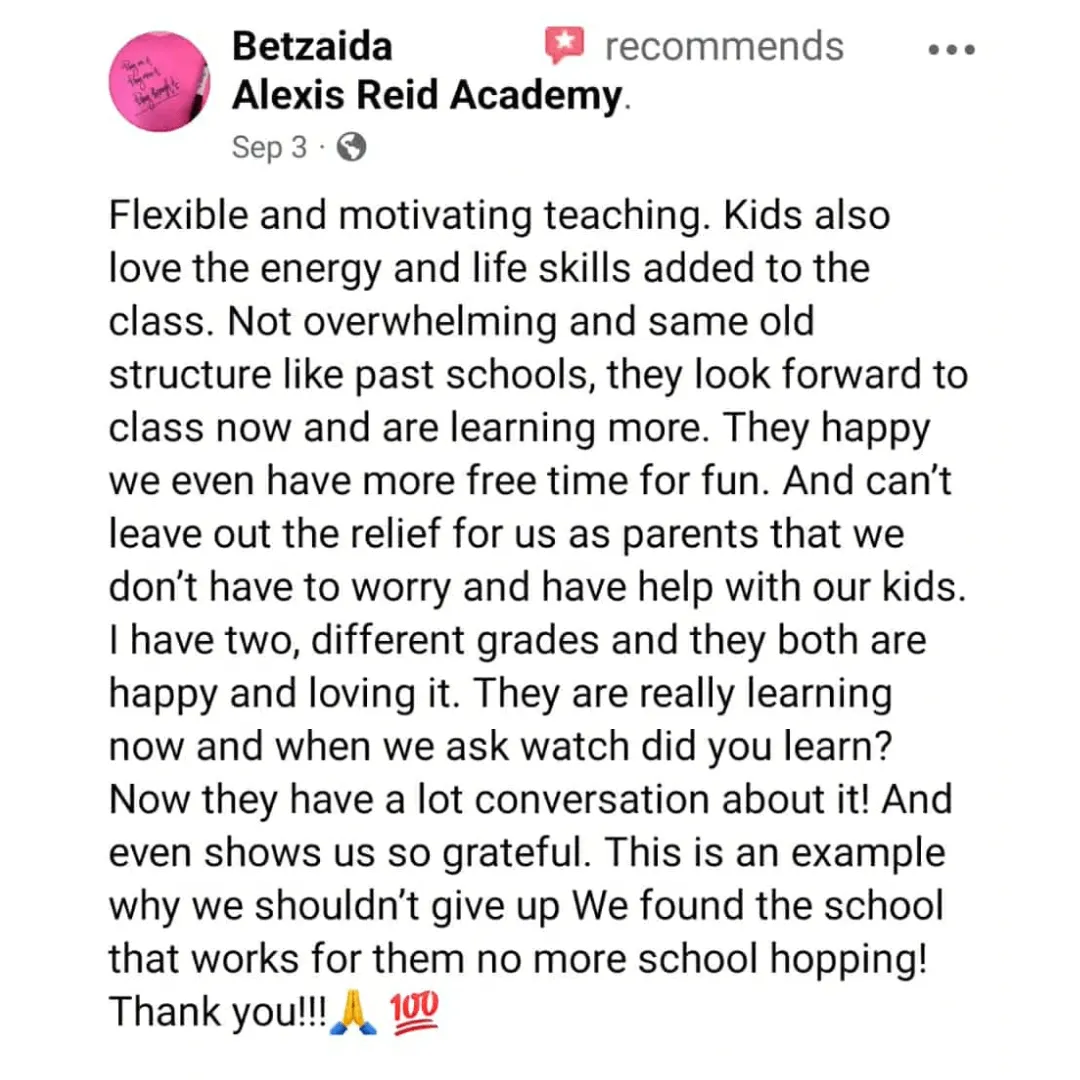
Task: Click the globe public audience icon
Action: point(351,147)
